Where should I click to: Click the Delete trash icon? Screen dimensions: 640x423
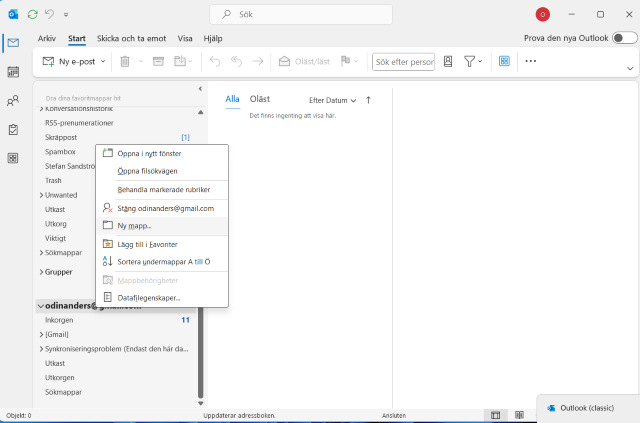pos(125,61)
